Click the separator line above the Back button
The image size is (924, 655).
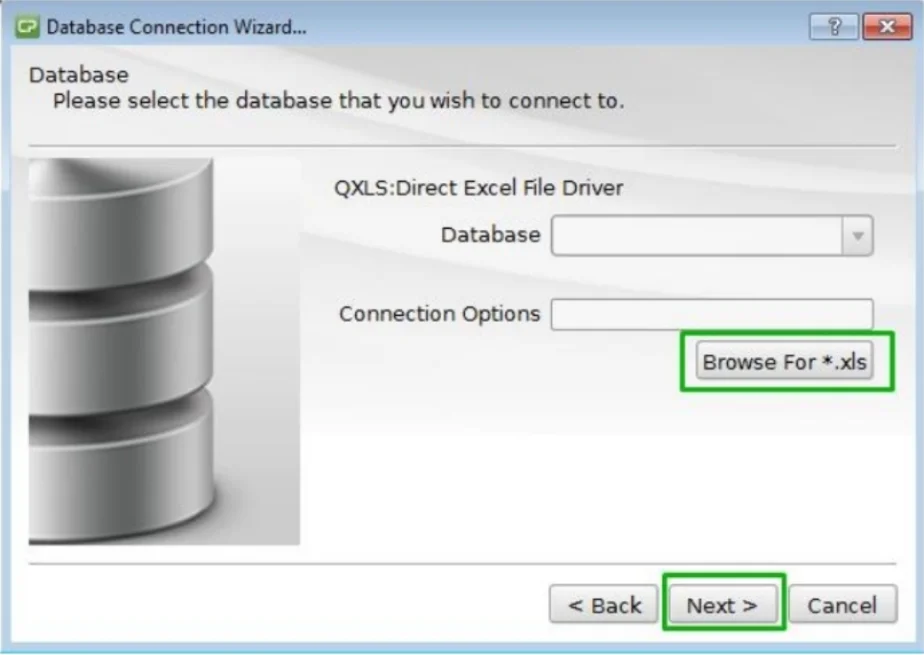click(463, 564)
